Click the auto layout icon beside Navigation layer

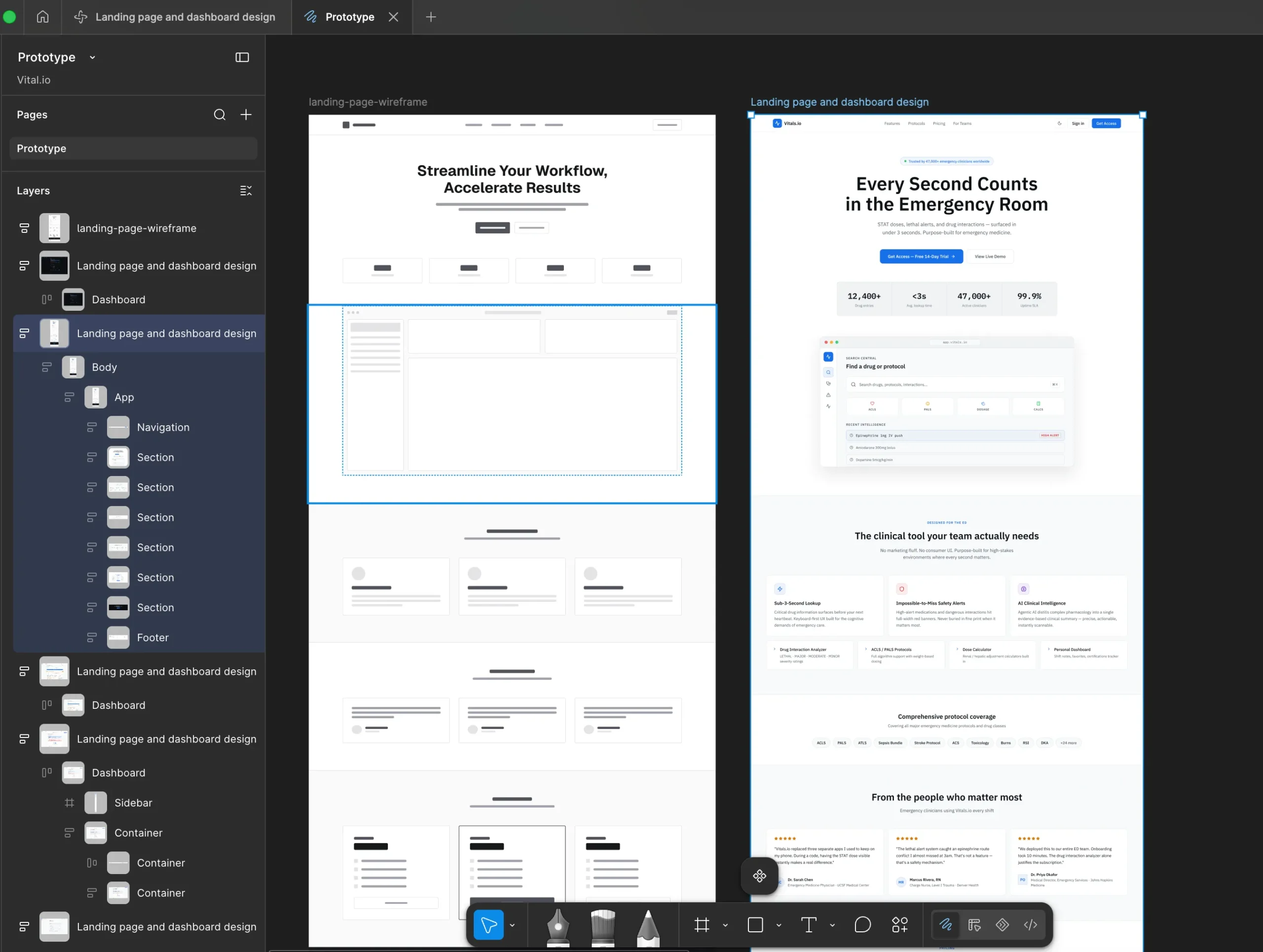tap(92, 428)
